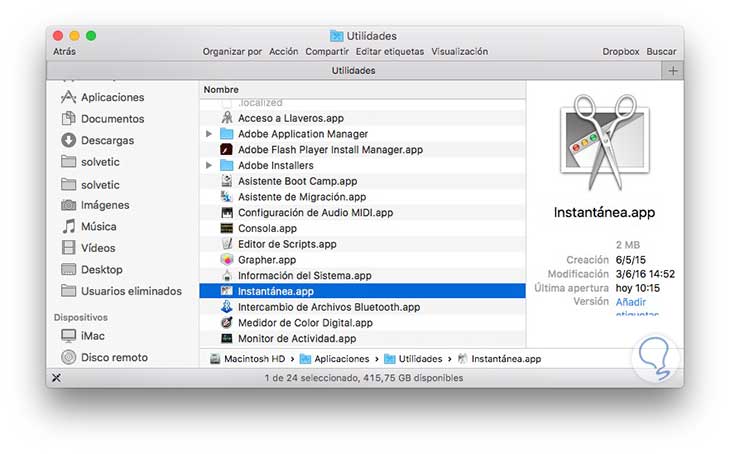Click the Instantánea.app scissors preview icon
The image size is (730, 454).
(x=604, y=142)
